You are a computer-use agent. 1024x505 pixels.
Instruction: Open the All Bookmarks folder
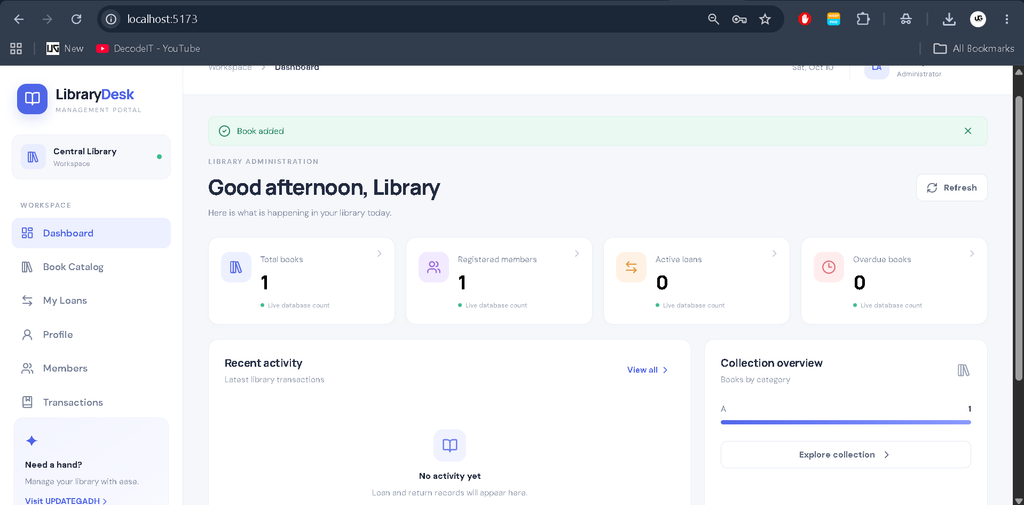point(973,48)
